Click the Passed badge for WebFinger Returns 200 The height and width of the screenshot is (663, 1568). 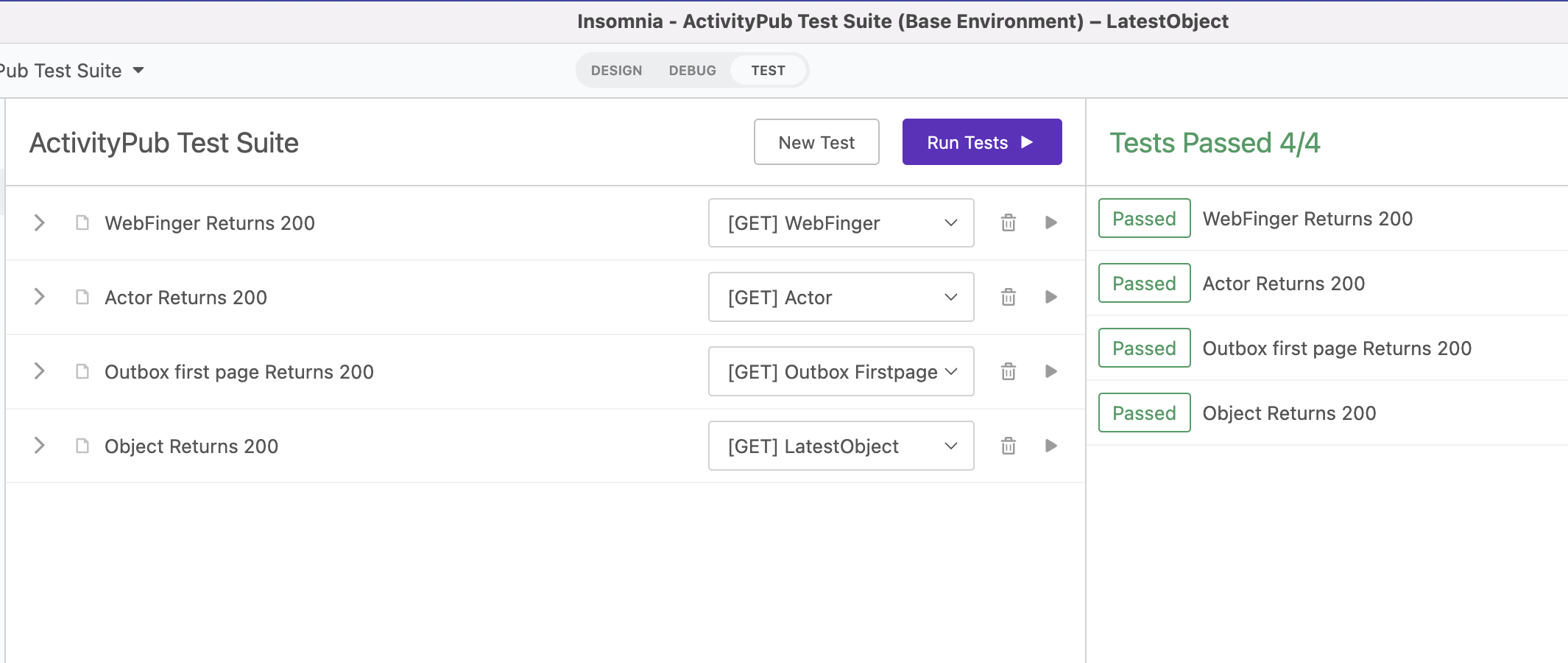(1144, 218)
